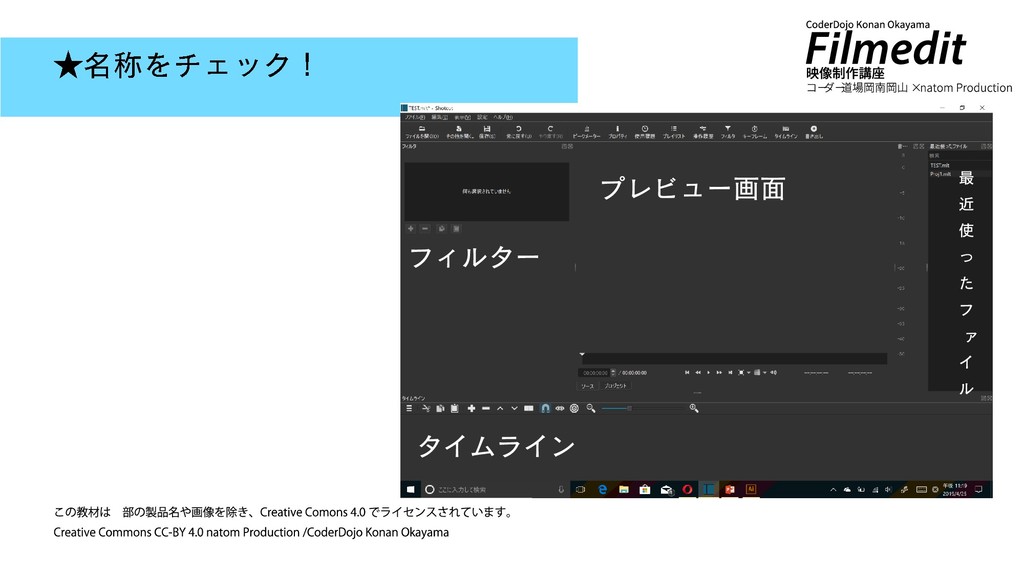Click the timeline Cut scissors icon
Image resolution: width=1024 pixels, height=576 pixels.
pyautogui.click(x=426, y=408)
